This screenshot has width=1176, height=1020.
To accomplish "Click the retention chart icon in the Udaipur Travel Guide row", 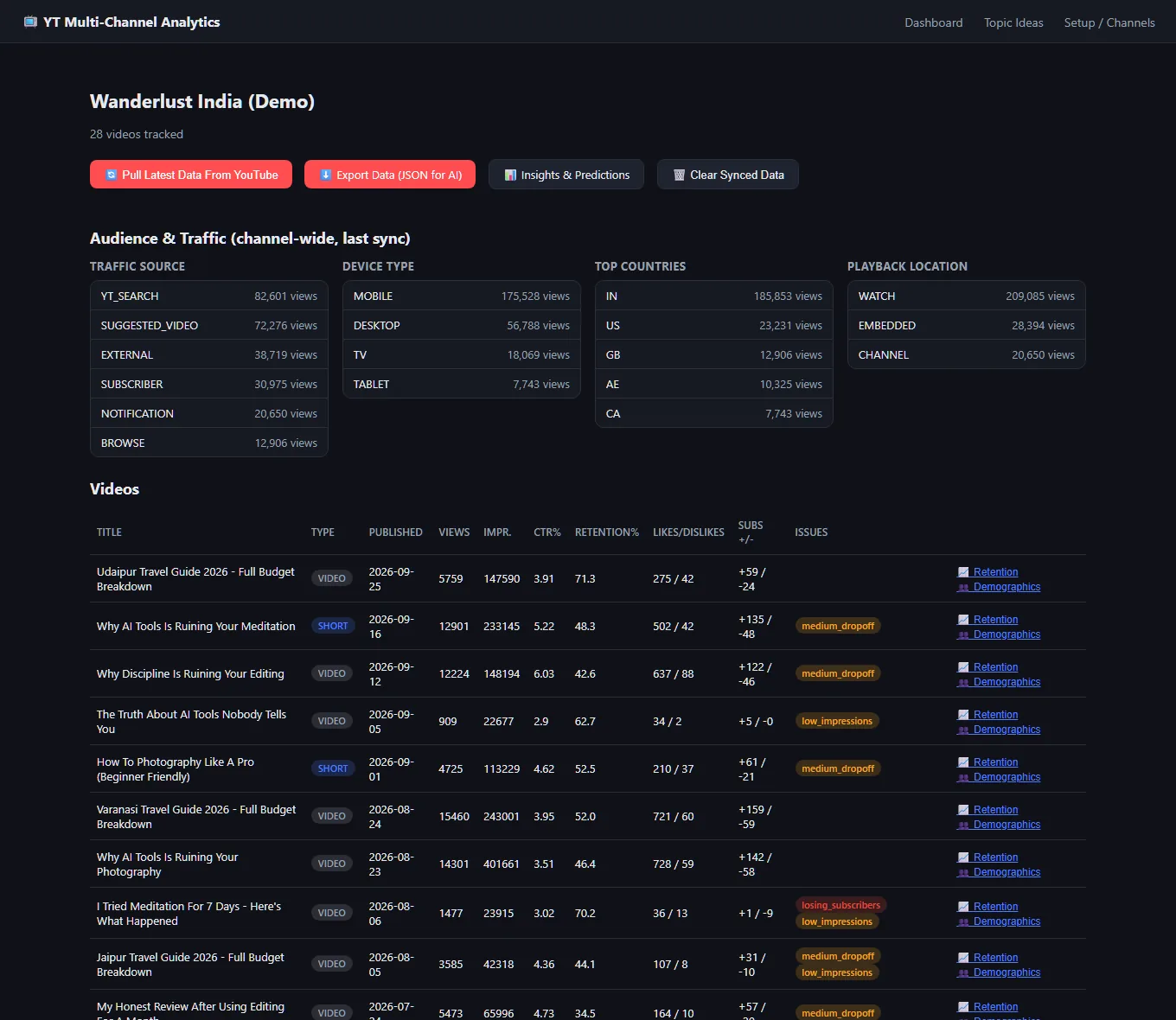I will click(963, 572).
